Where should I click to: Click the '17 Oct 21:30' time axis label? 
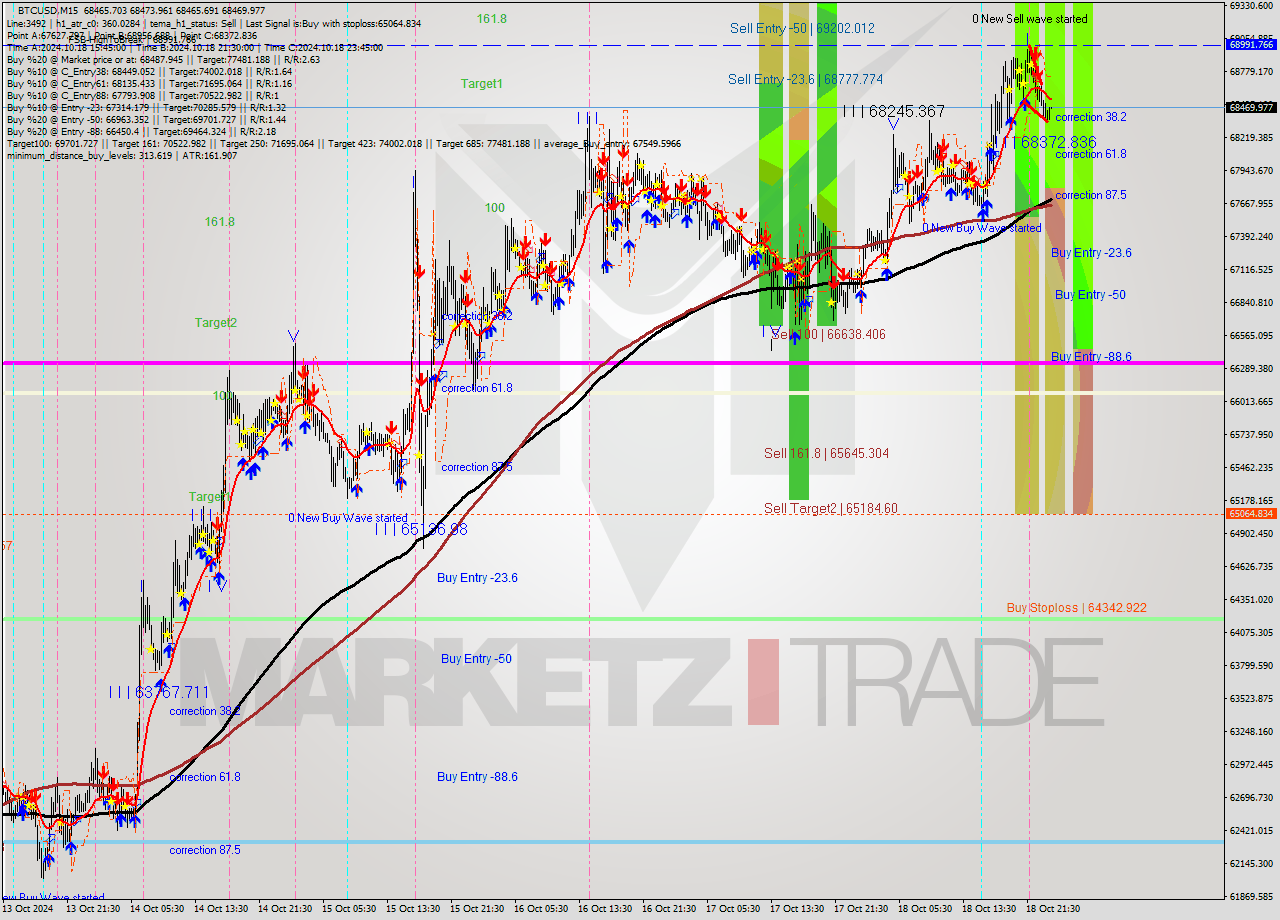pos(862,909)
